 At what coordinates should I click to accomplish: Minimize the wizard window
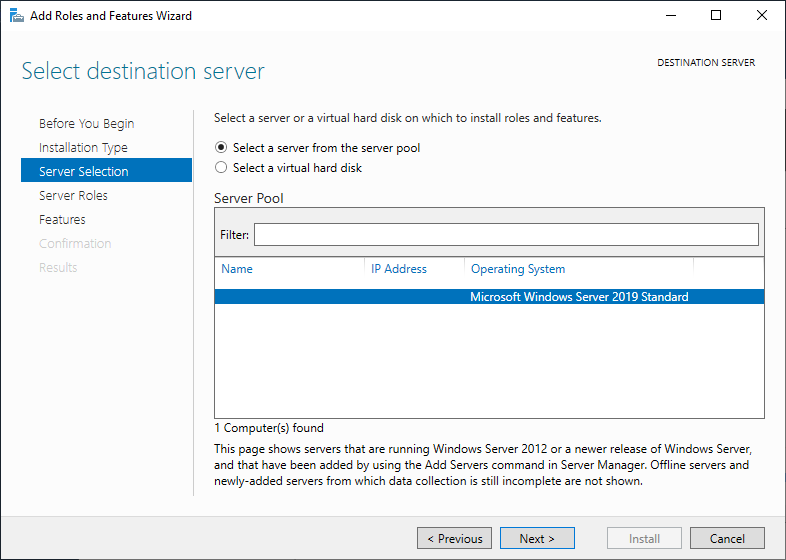671,15
